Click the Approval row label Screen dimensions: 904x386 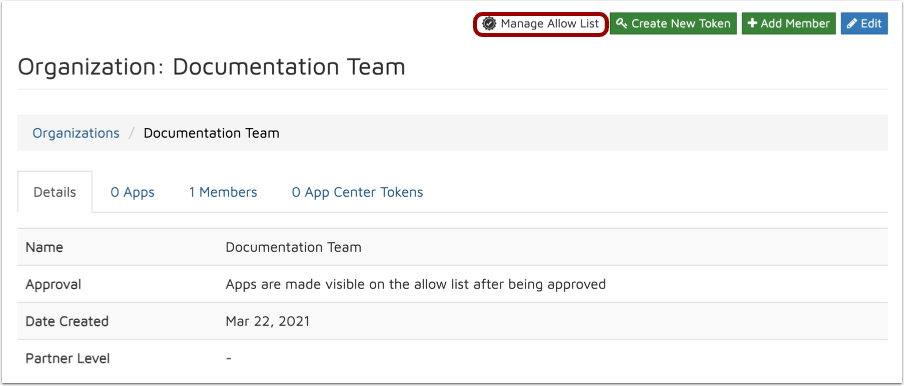pos(54,284)
